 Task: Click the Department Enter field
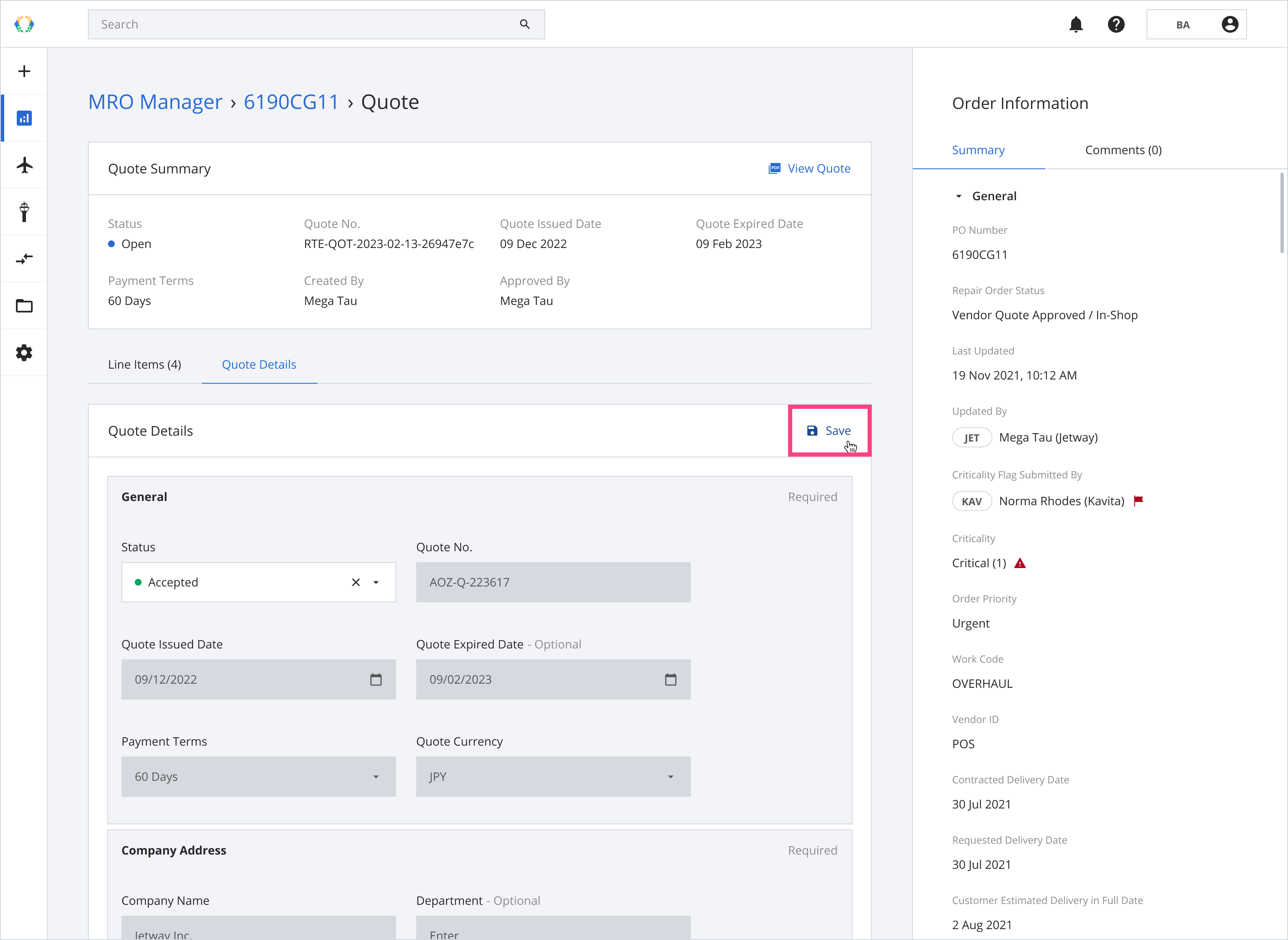(553, 928)
